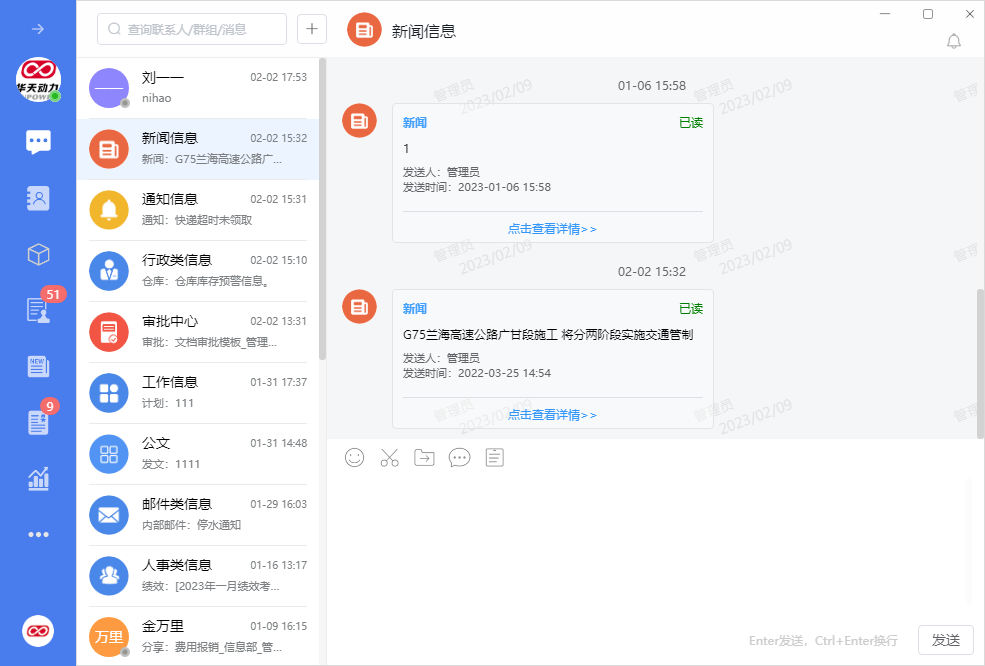Click the scissors screenshot tool
This screenshot has height=666, width=985.
point(389,457)
